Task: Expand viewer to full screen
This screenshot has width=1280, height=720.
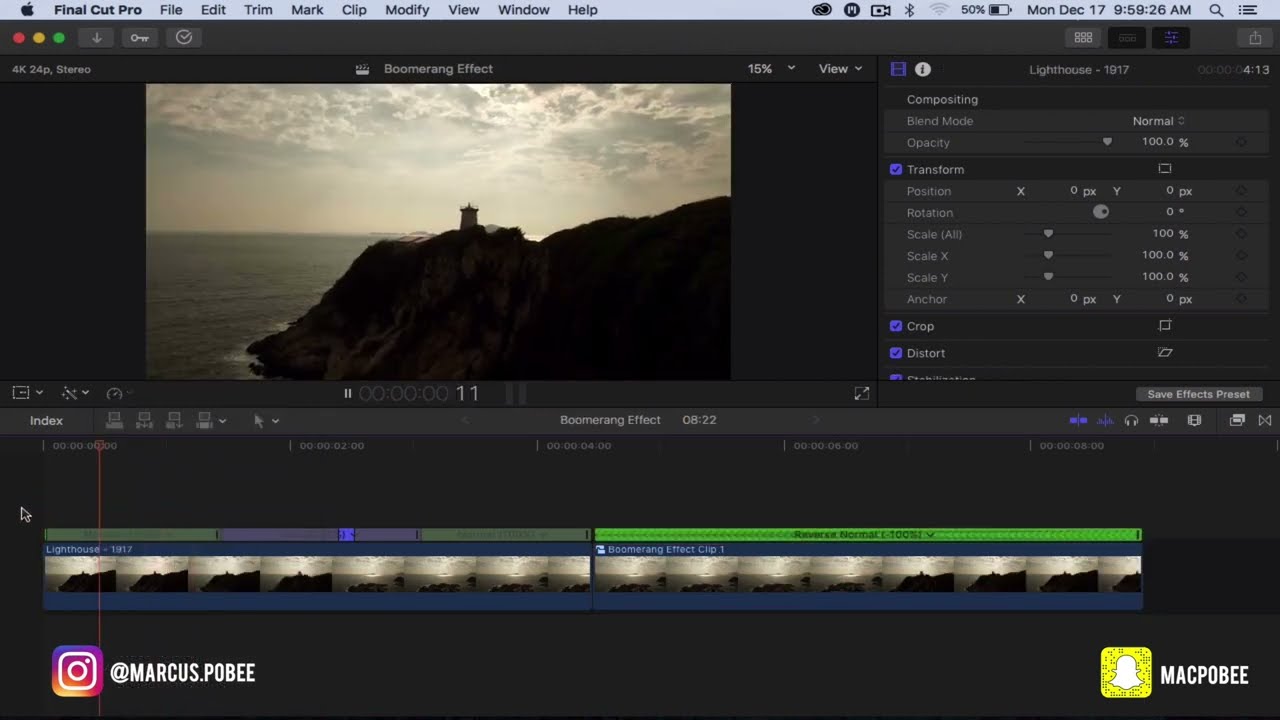Action: (x=862, y=394)
